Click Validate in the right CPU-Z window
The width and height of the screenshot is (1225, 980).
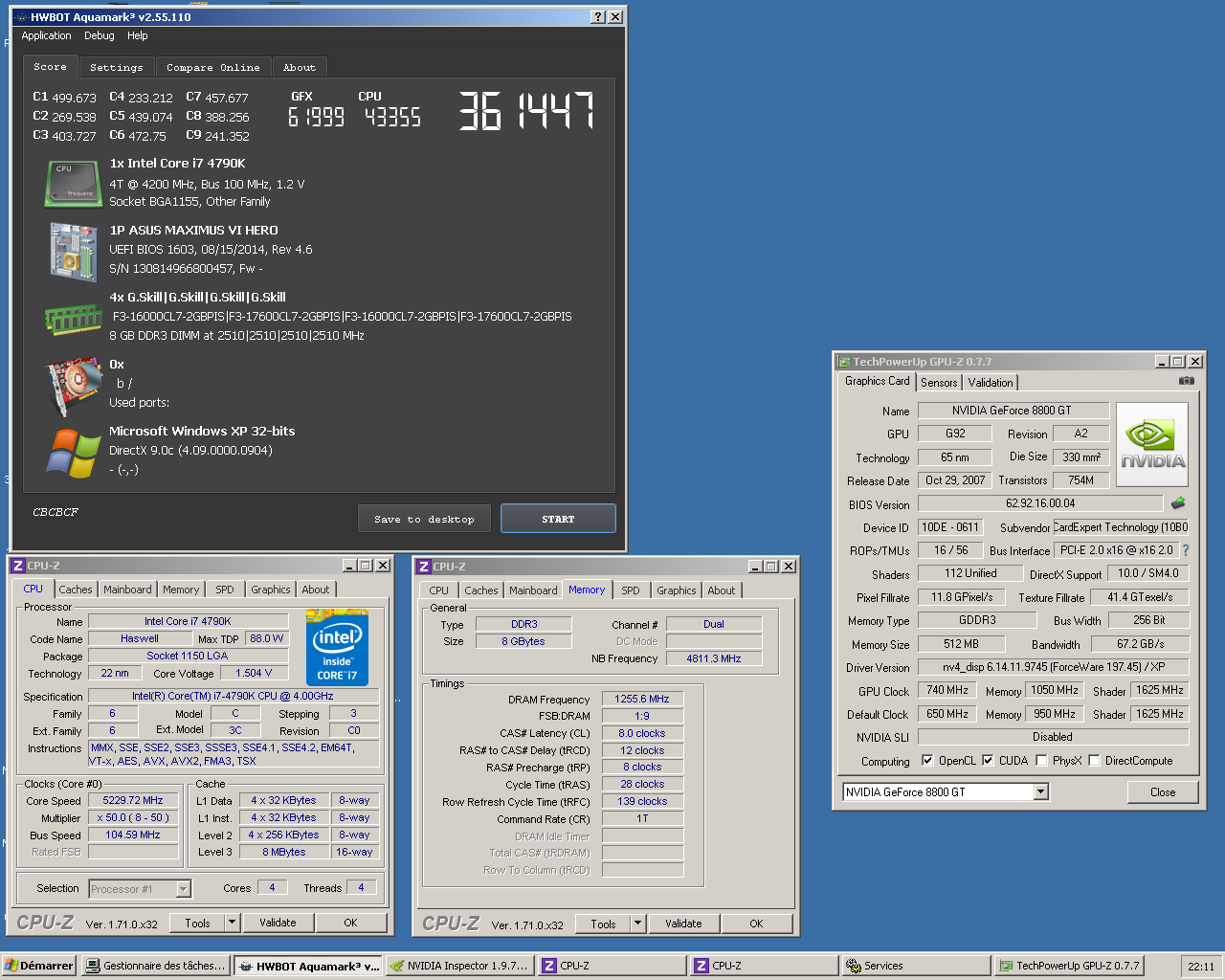point(683,924)
